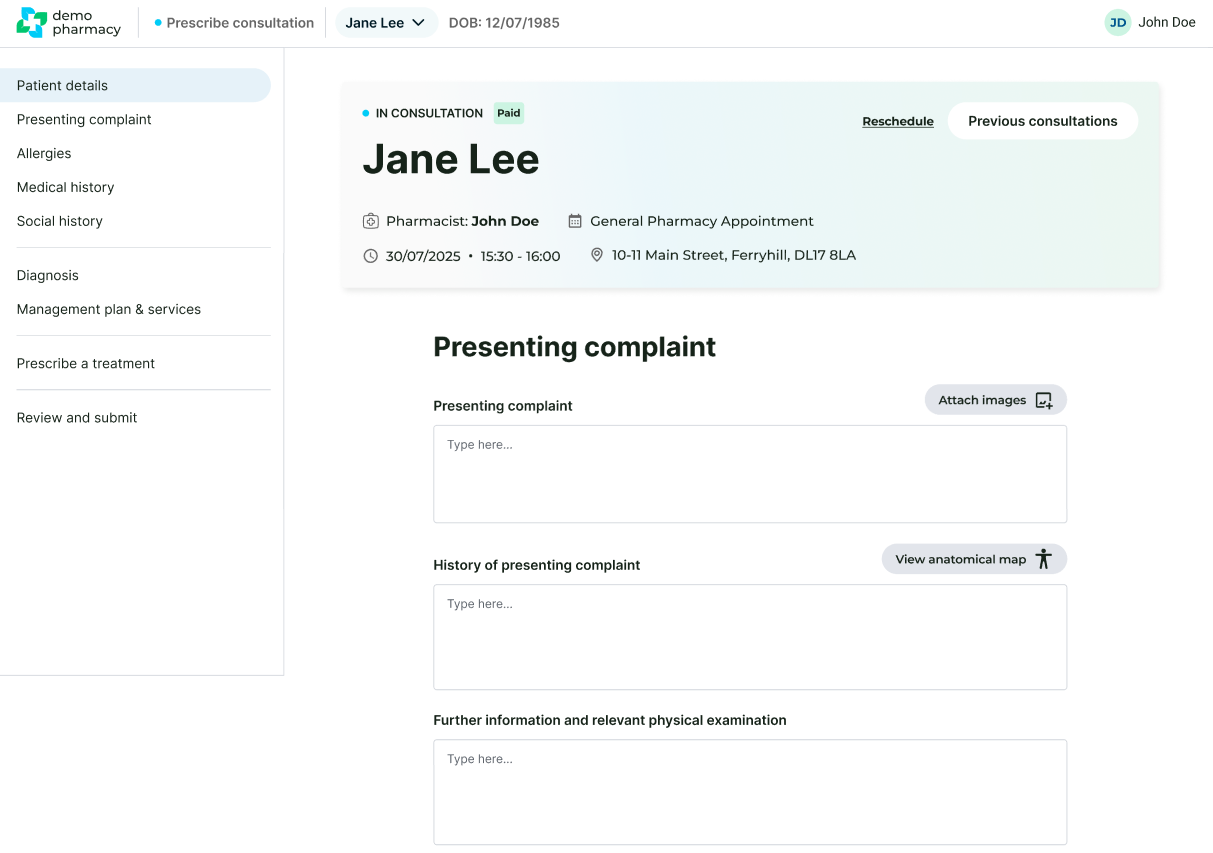The height and width of the screenshot is (853, 1213).
Task: Navigate to Prescribe a treatment
Action: tap(86, 364)
